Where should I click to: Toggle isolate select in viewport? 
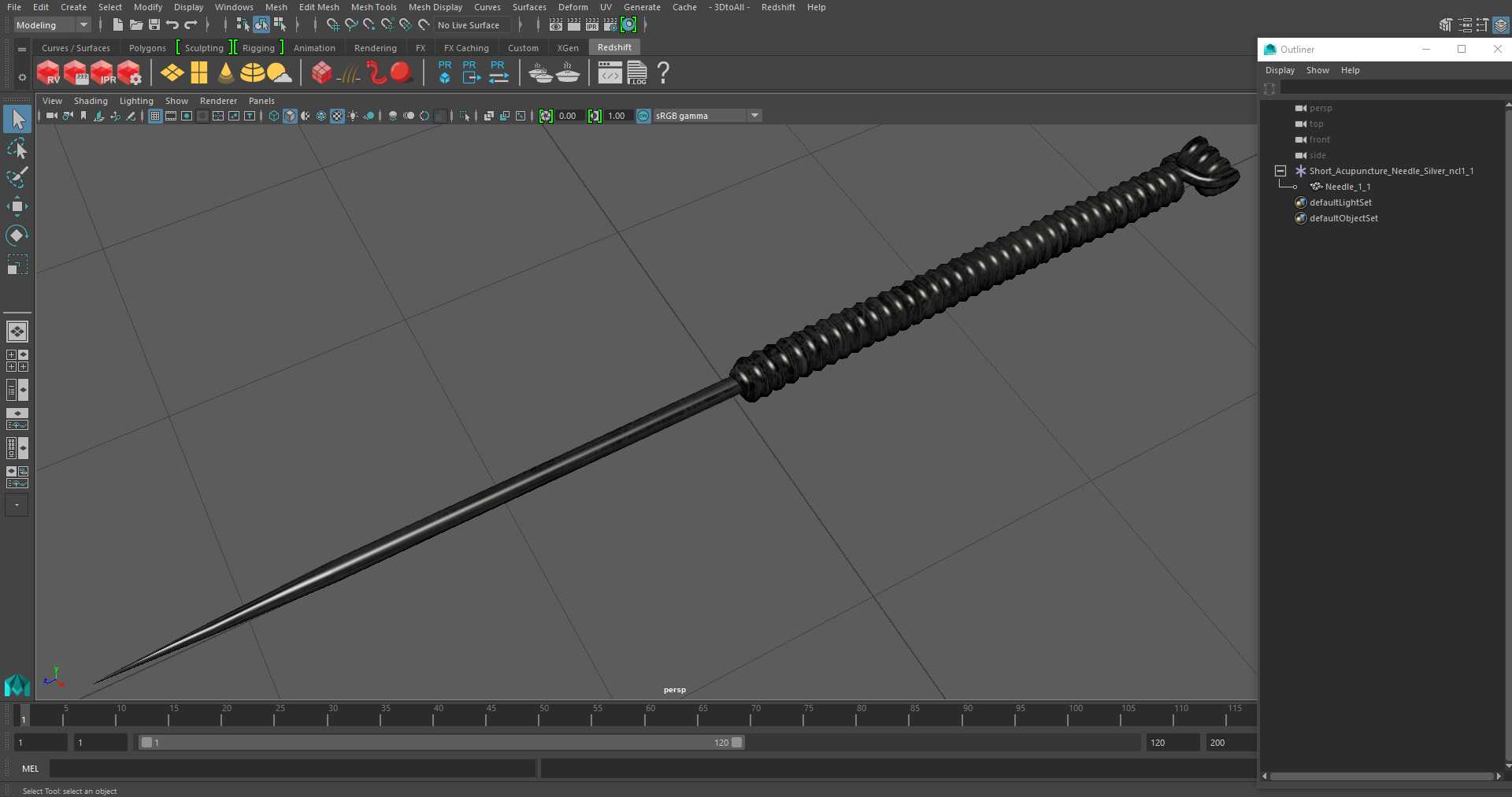pyautogui.click(x=465, y=116)
